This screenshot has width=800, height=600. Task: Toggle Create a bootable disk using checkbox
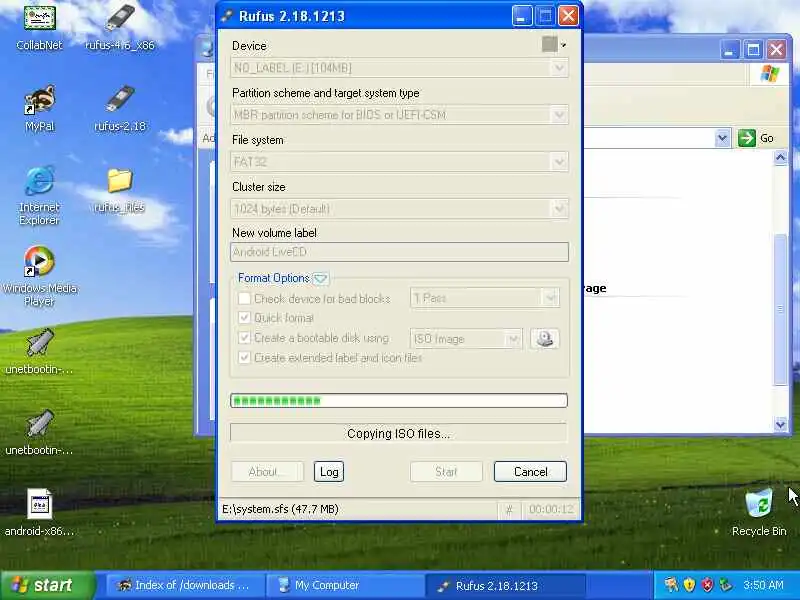244,338
